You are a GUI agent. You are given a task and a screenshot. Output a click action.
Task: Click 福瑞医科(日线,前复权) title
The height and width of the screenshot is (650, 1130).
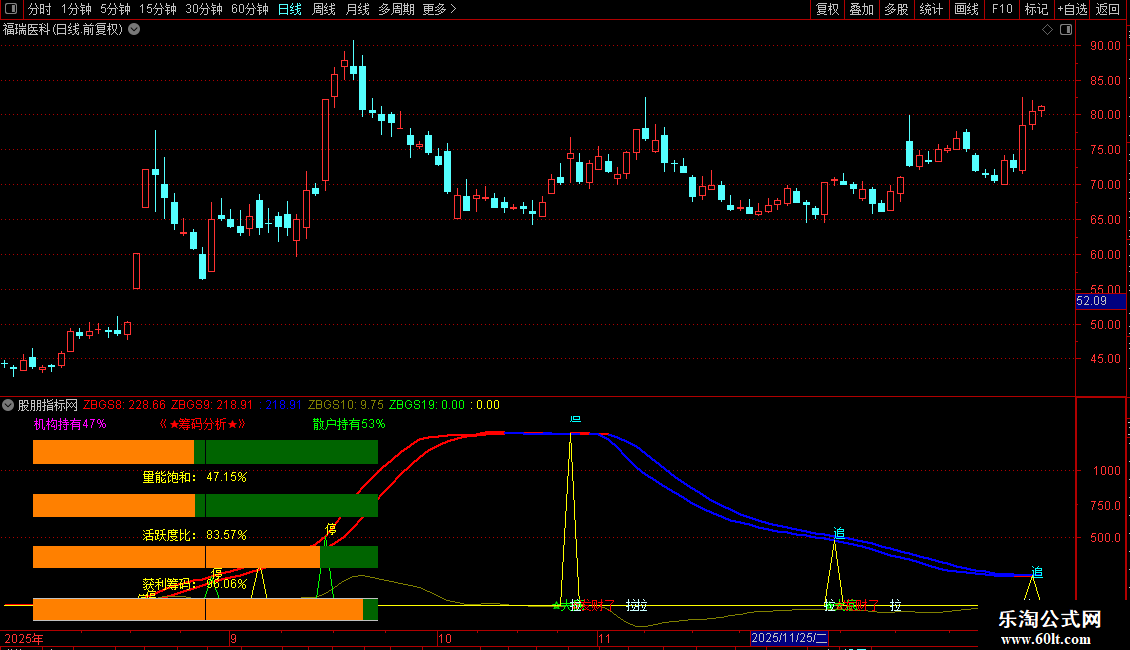(x=63, y=30)
